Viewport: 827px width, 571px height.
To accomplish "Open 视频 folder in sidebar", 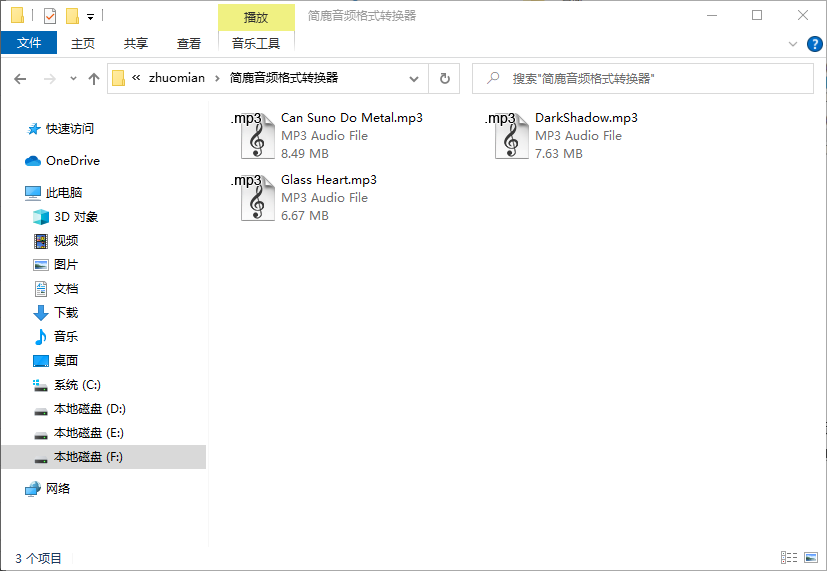I will coord(66,241).
